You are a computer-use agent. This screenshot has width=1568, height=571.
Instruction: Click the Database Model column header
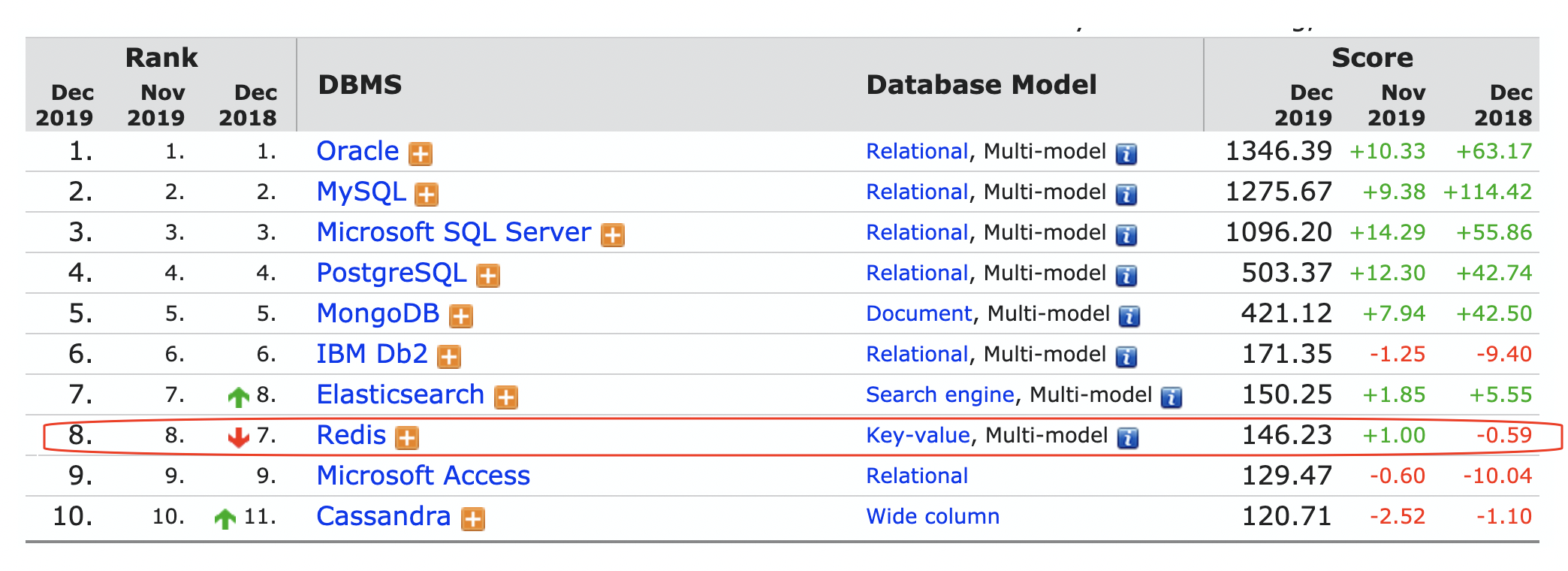click(982, 85)
